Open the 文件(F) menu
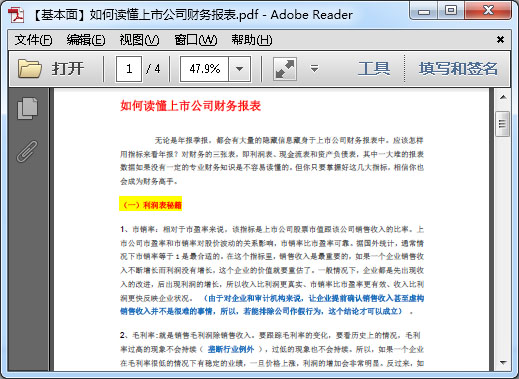The height and width of the screenshot is (379, 519). (x=33, y=40)
